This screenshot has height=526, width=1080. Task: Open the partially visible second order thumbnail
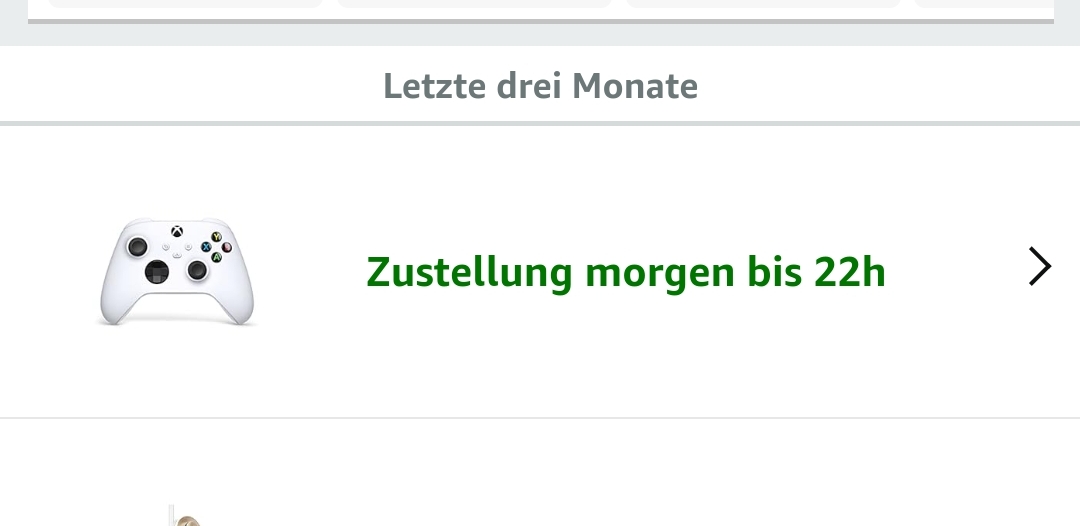pyautogui.click(x=183, y=516)
